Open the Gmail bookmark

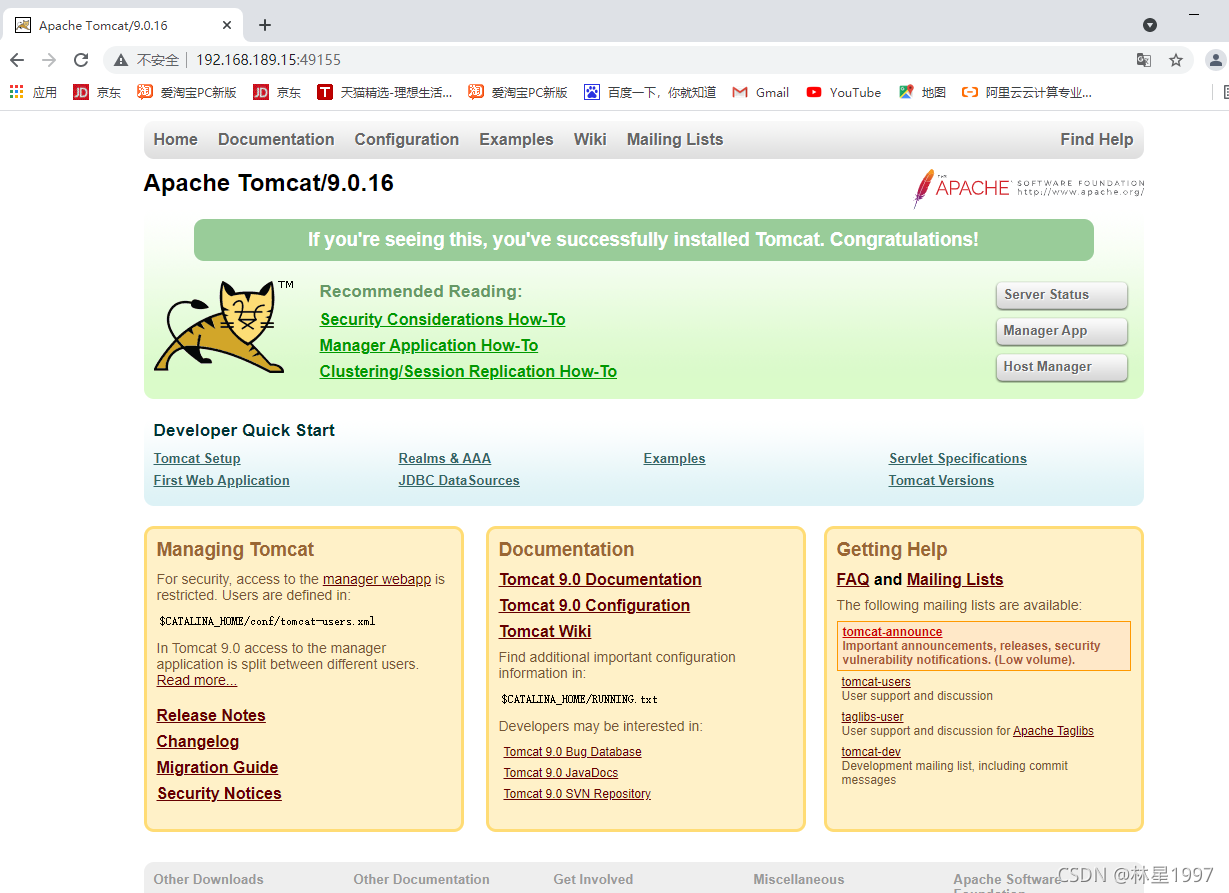761,92
